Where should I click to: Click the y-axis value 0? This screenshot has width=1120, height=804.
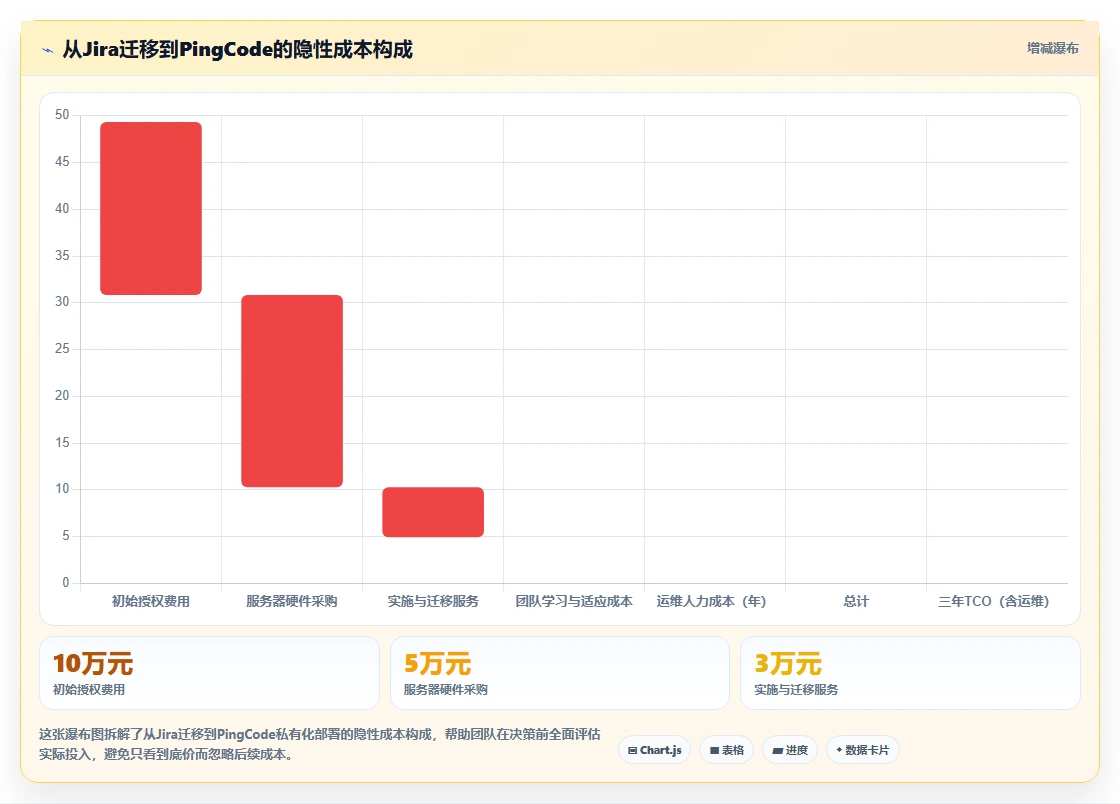pos(66,583)
